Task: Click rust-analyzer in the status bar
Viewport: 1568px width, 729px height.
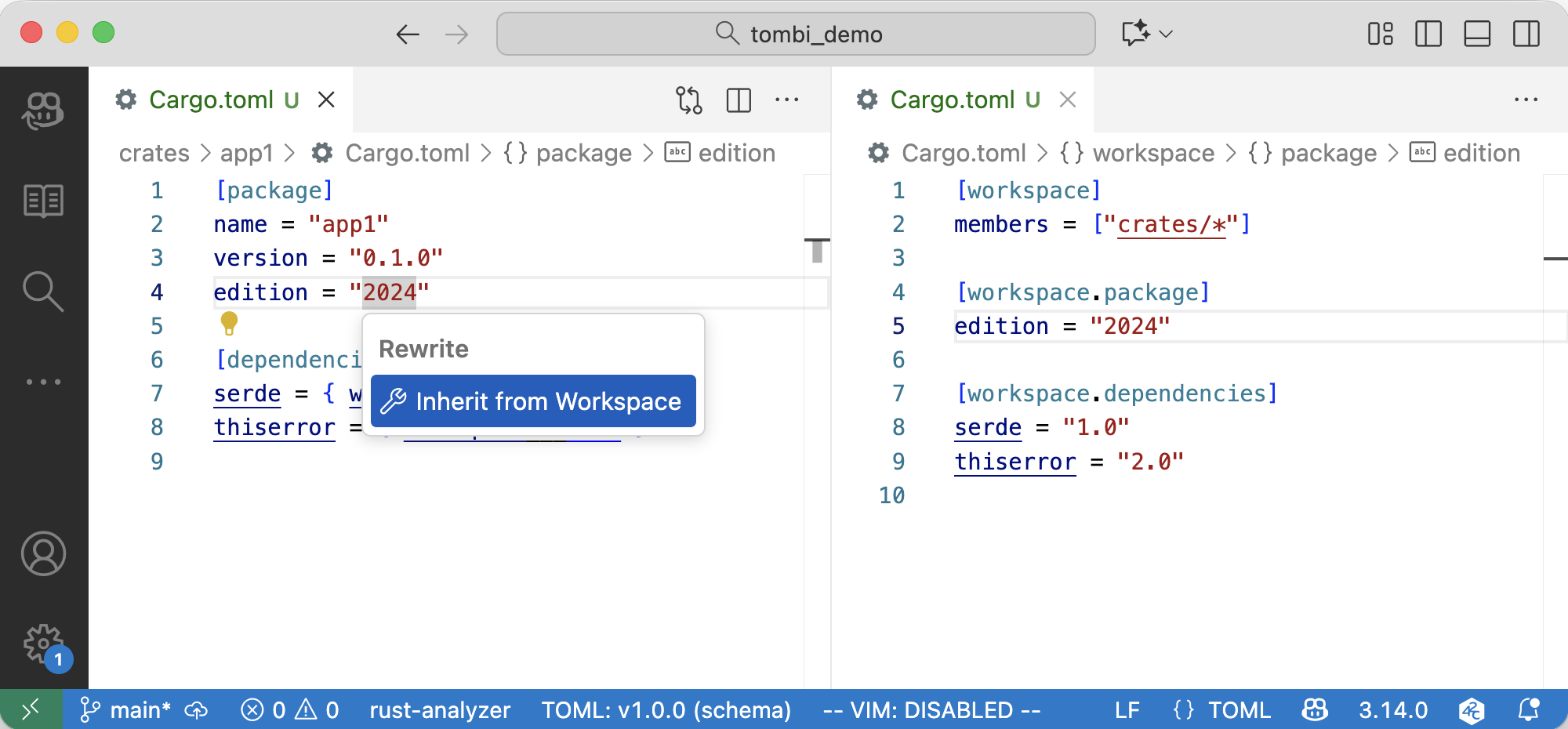Action: coord(440,710)
